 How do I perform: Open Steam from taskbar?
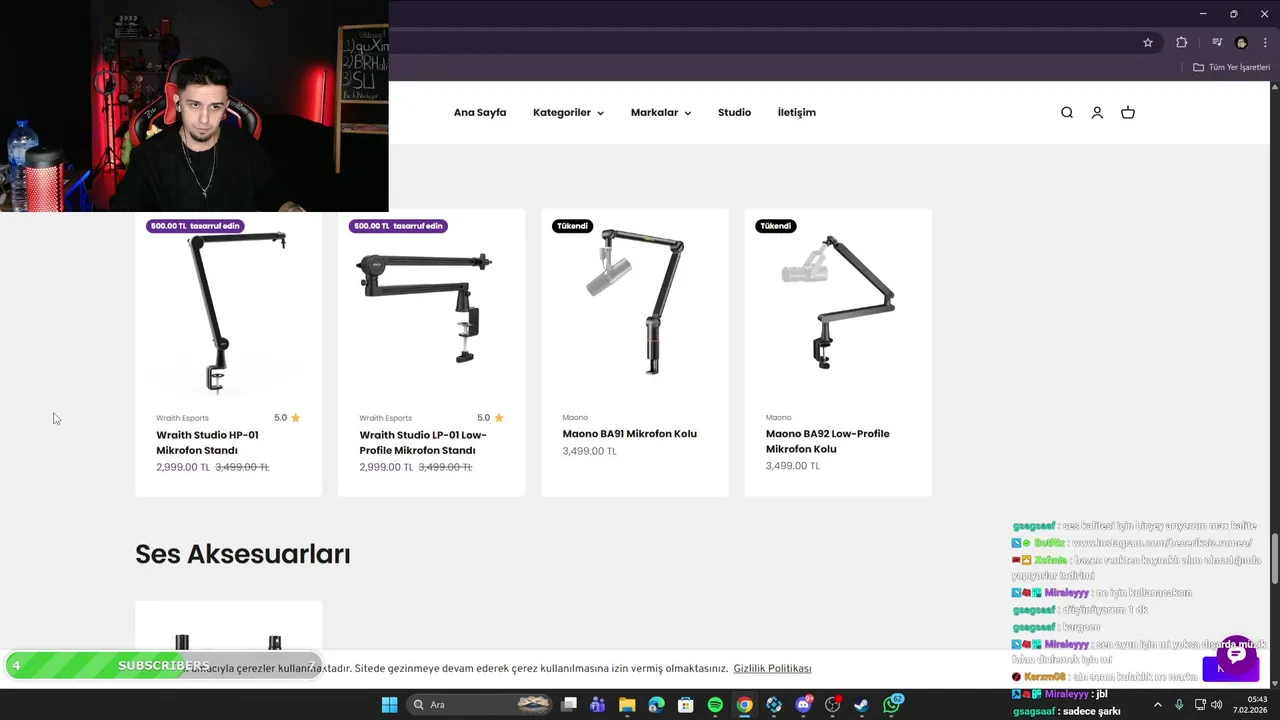pyautogui.click(x=861, y=705)
